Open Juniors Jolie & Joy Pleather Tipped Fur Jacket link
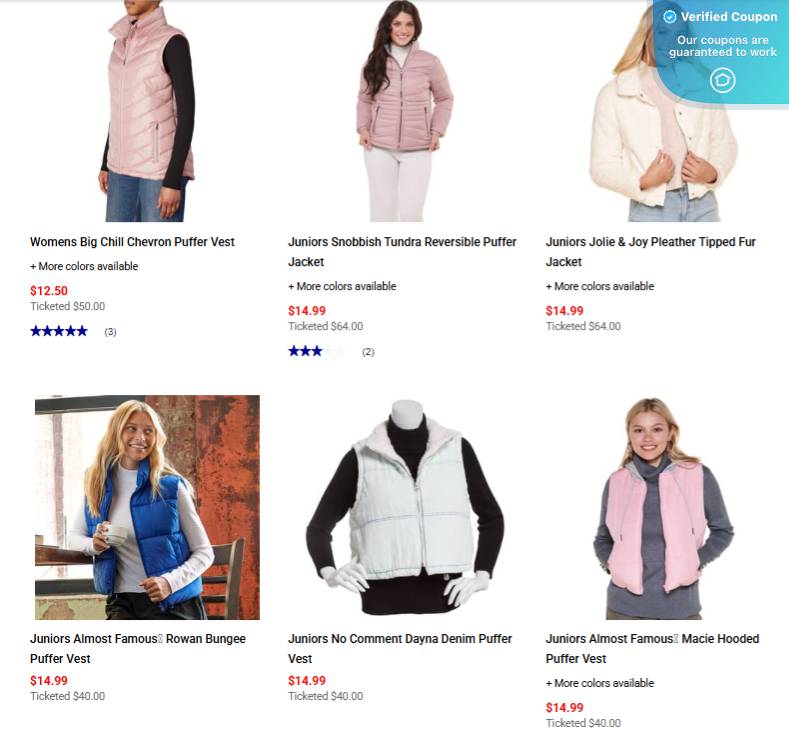Viewport: 789px width, 746px height. click(x=651, y=252)
